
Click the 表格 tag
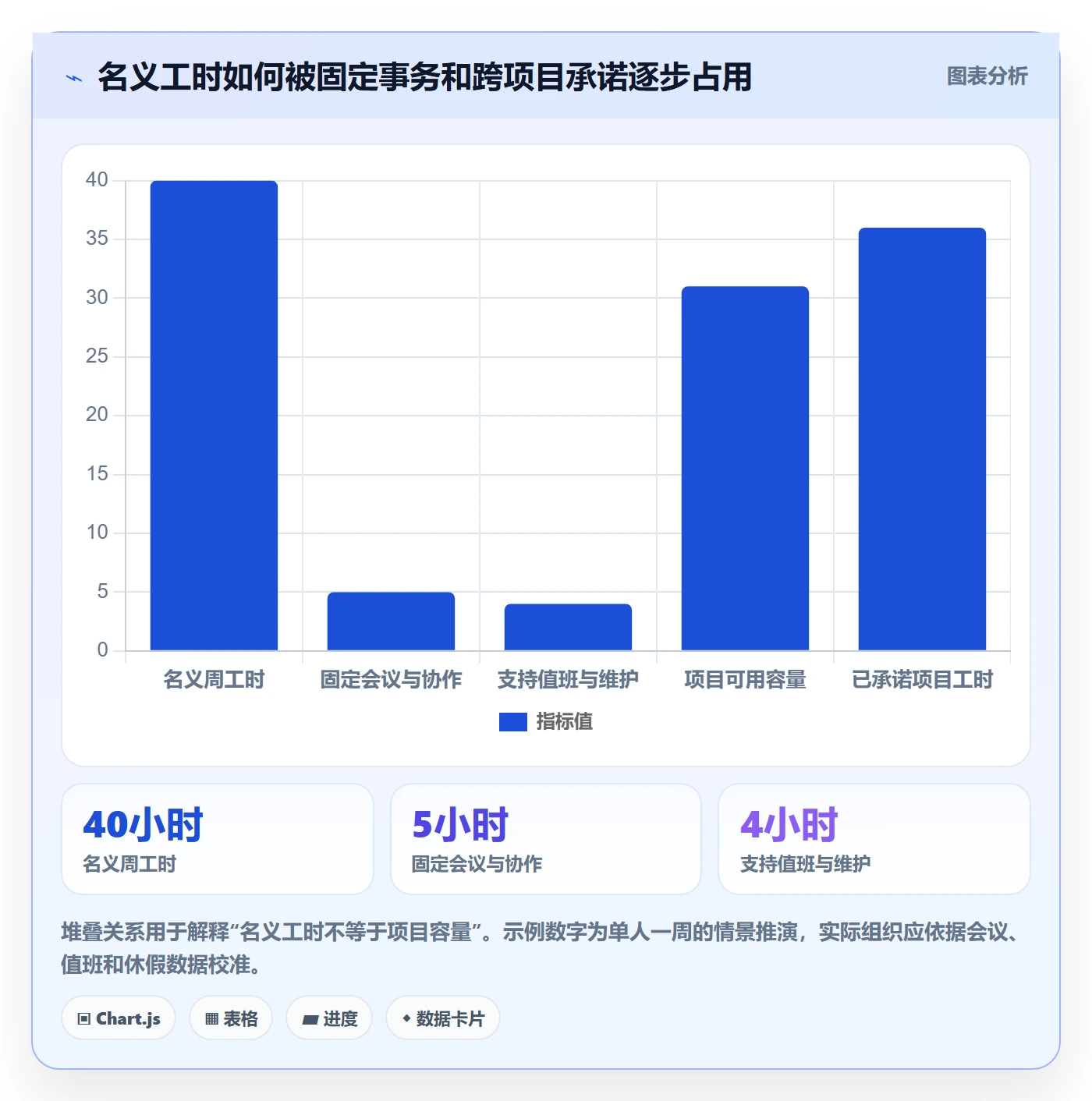tap(231, 1018)
